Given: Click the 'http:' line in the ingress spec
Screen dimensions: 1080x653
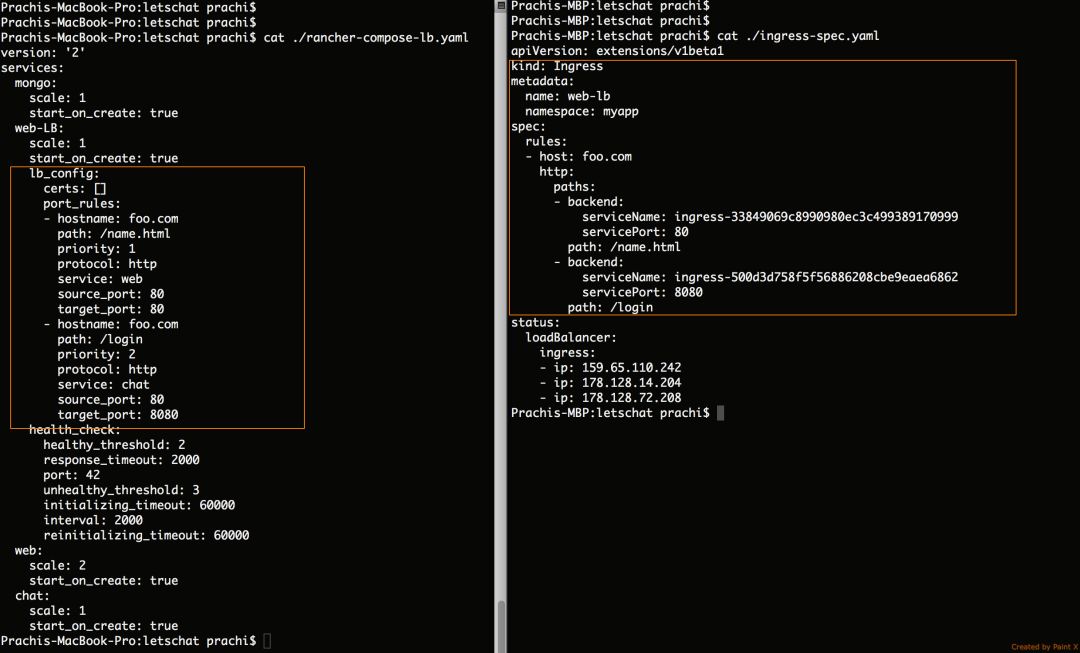Looking at the screenshot, I should [x=557, y=172].
